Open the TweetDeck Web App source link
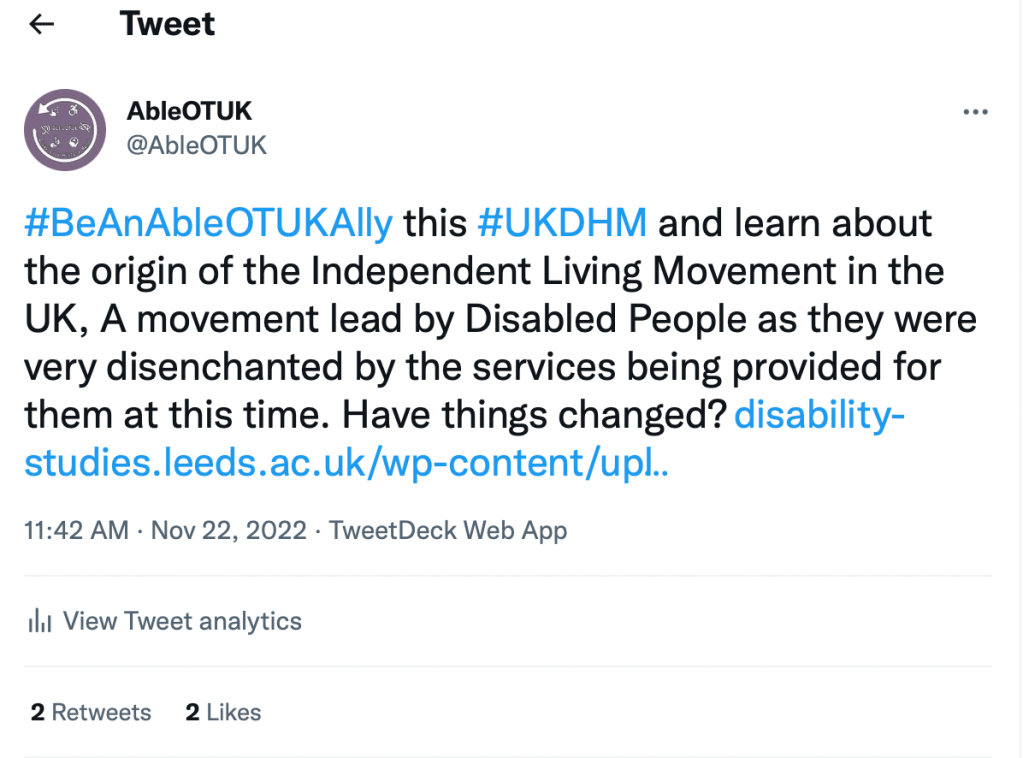 tap(448, 530)
